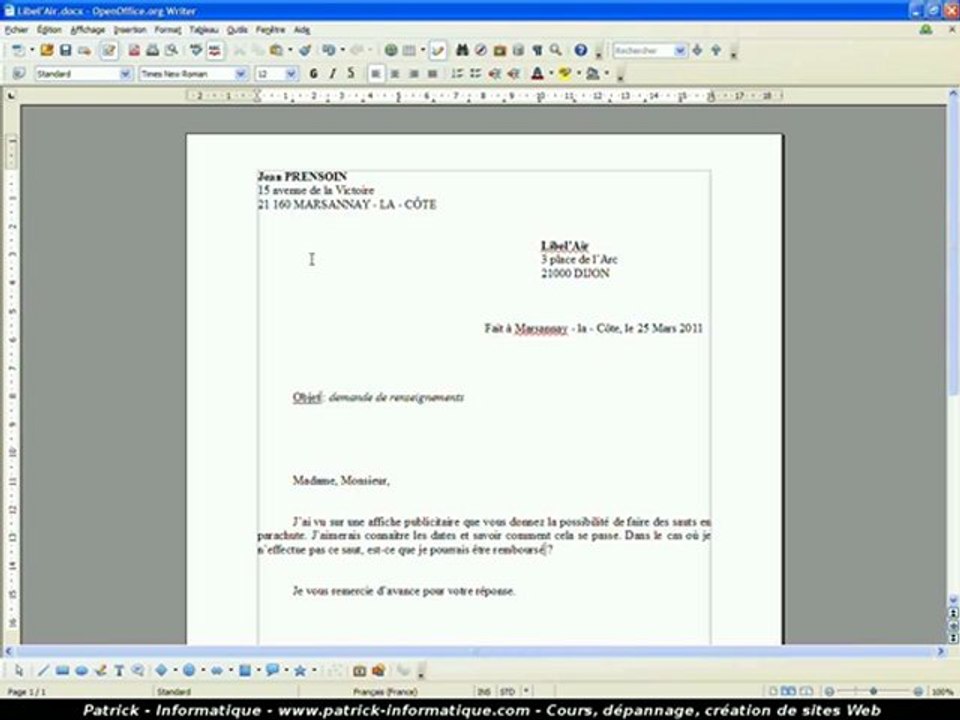Select the Ellipse drawing tool
The image size is (960, 720).
click(81, 670)
